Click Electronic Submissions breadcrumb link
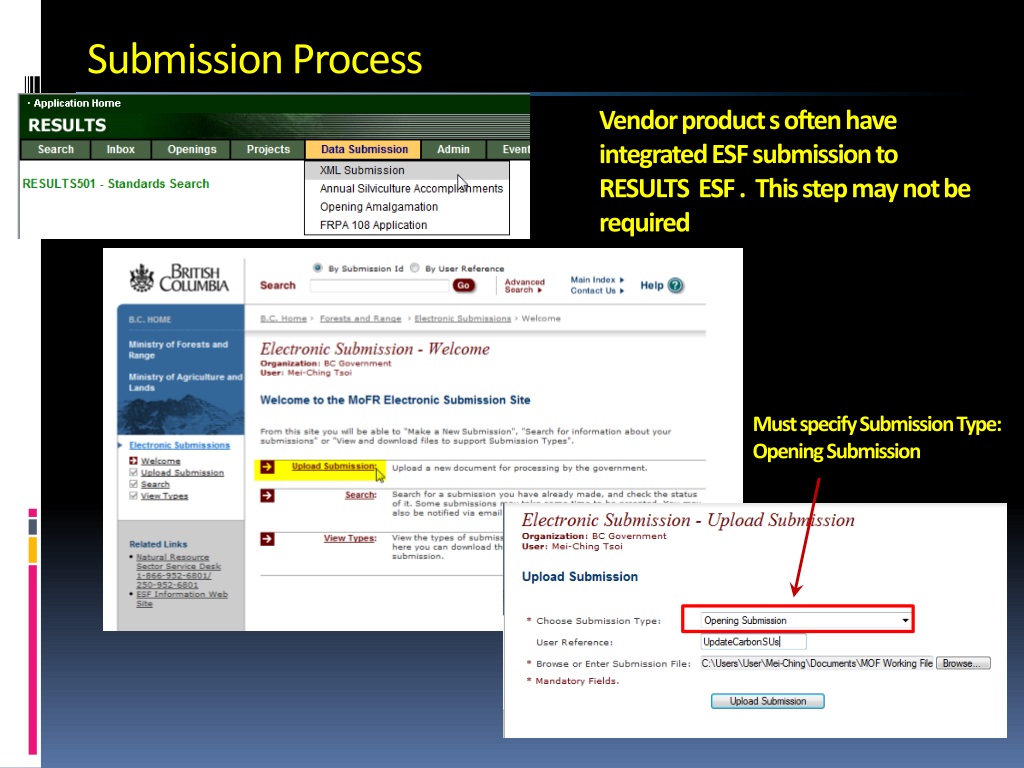The width and height of the screenshot is (1024, 768). point(462,319)
